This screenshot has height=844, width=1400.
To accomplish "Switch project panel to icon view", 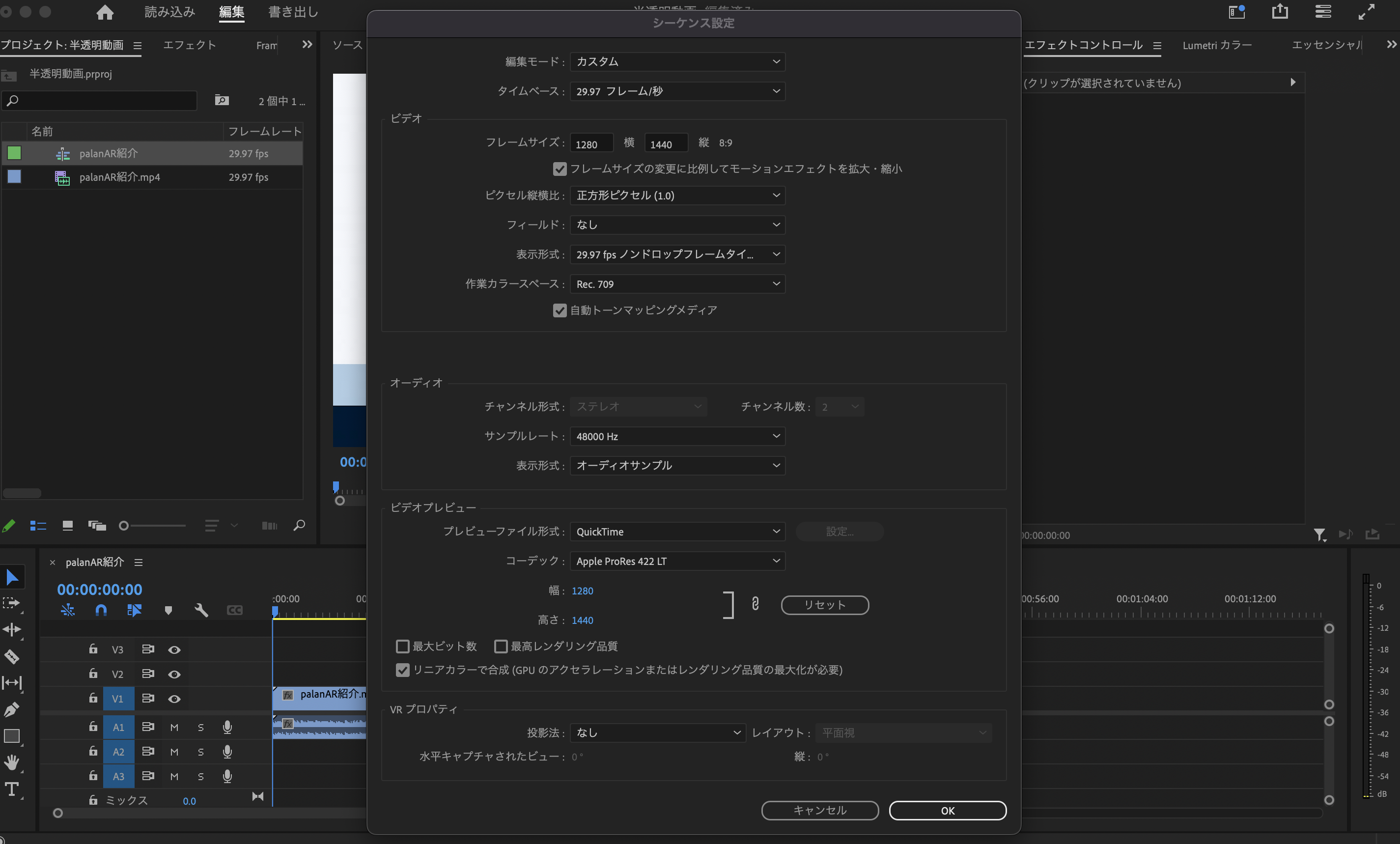I will coord(68,526).
